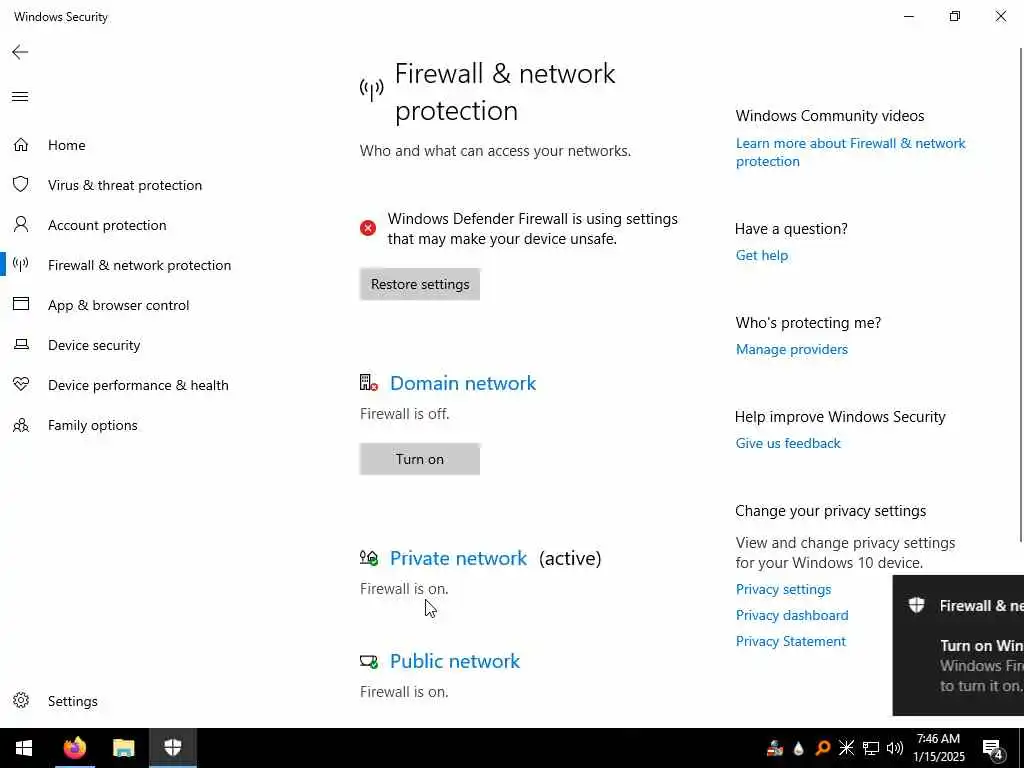Open Private network settings

tap(458, 558)
